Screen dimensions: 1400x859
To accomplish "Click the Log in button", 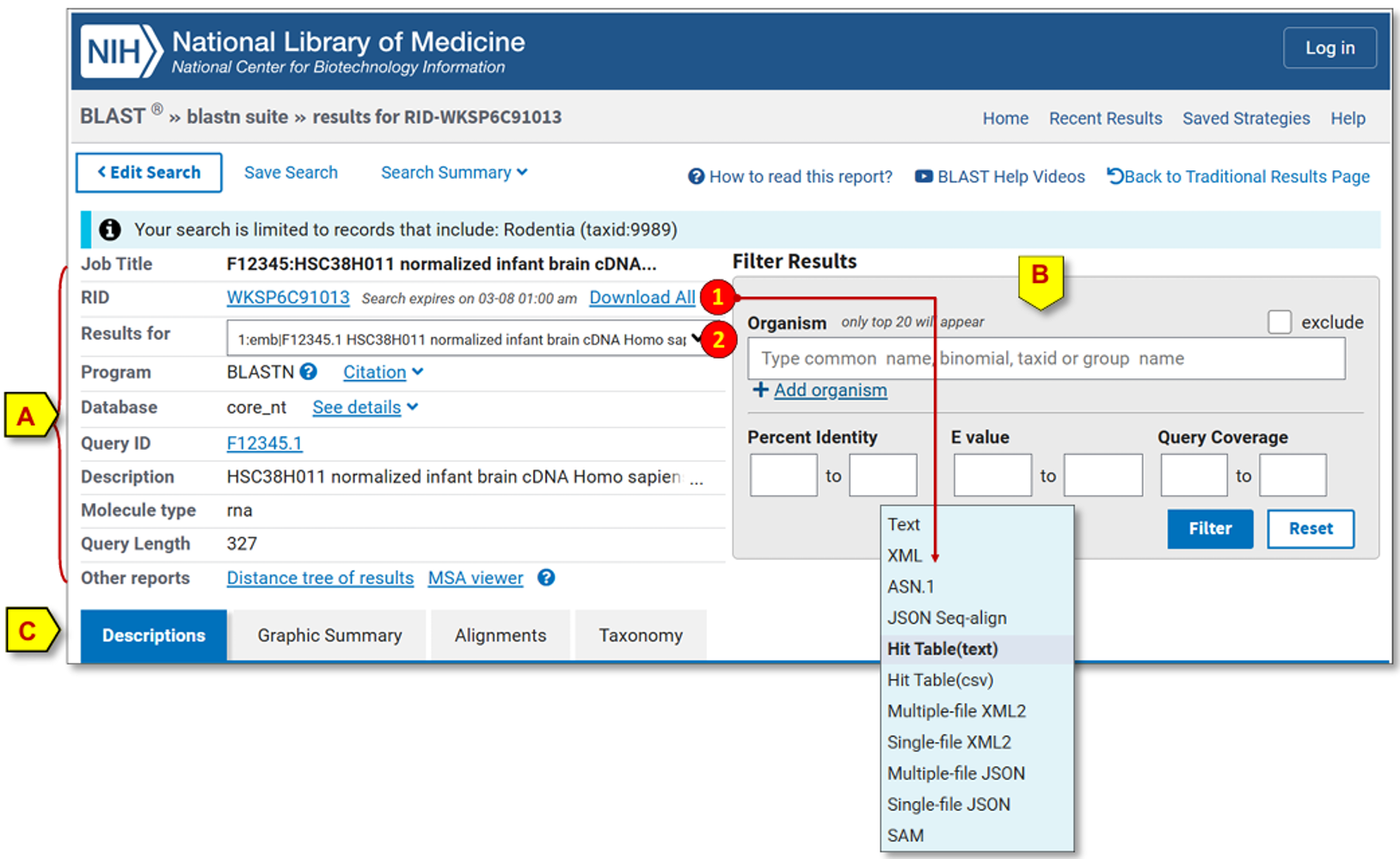I will coord(1329,48).
